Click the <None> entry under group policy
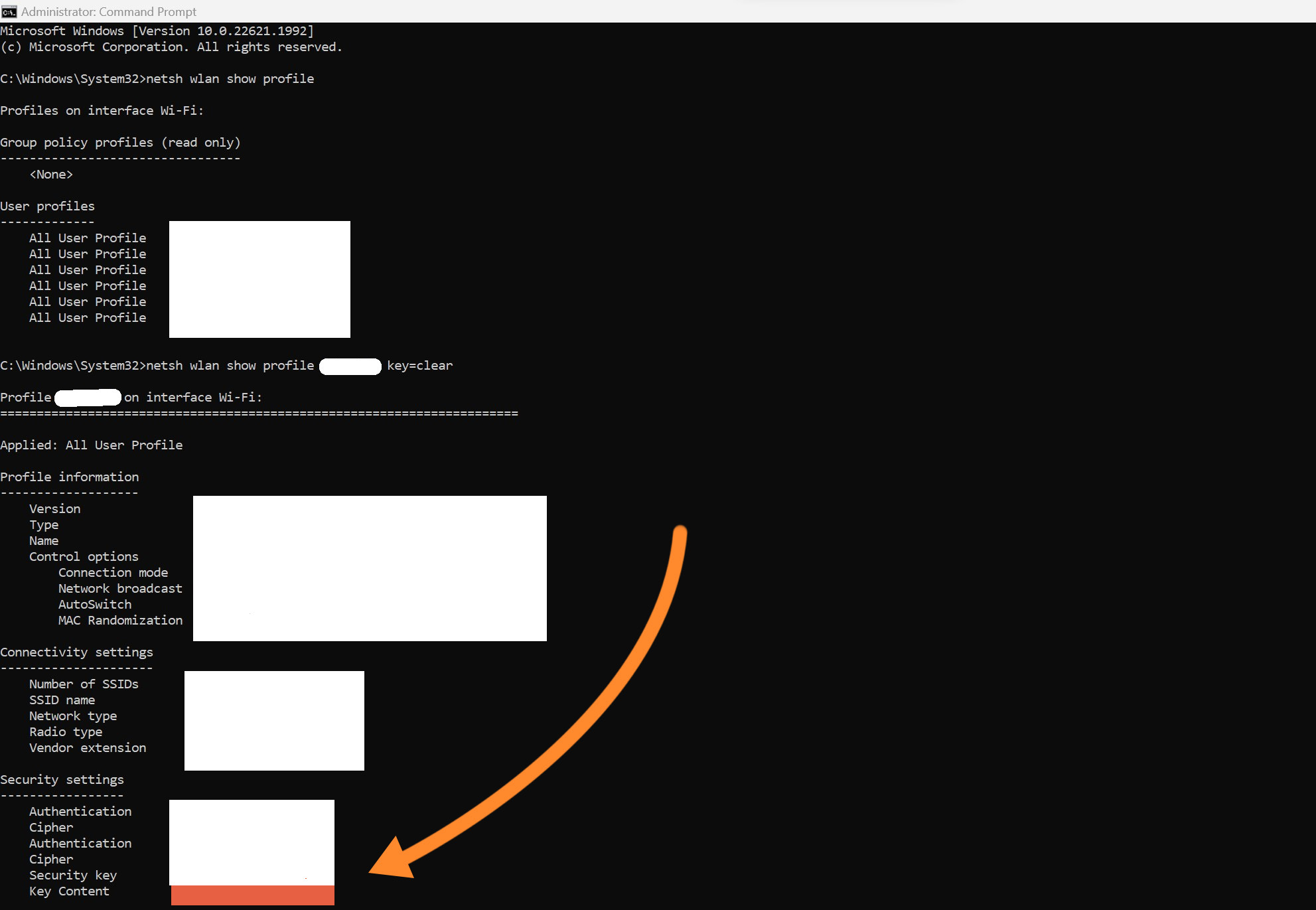The image size is (1316, 910). 51,175
